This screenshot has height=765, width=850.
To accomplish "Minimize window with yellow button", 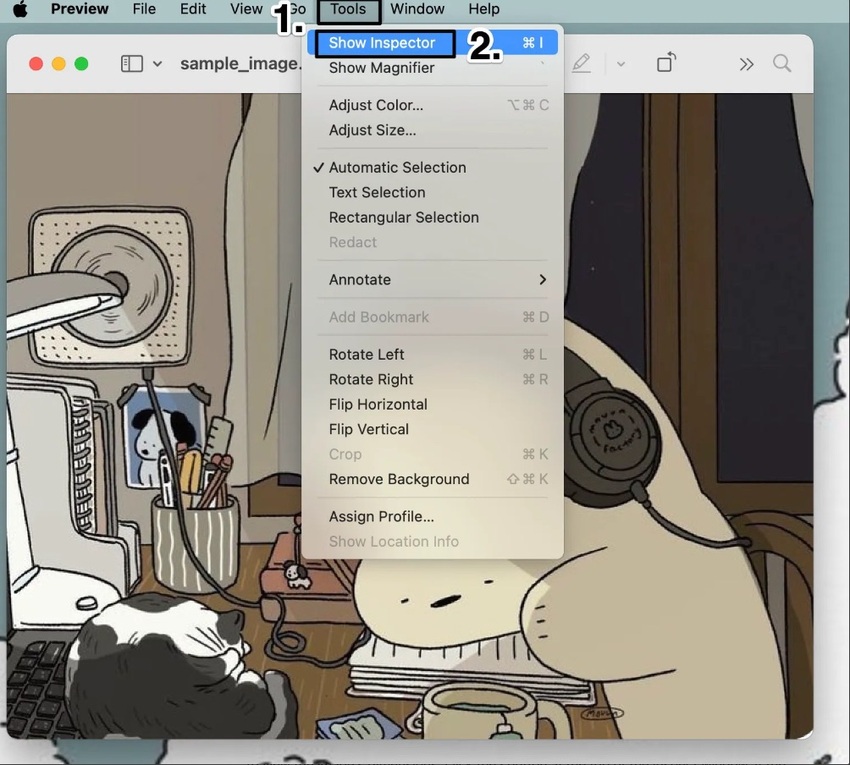I will click(x=59, y=64).
